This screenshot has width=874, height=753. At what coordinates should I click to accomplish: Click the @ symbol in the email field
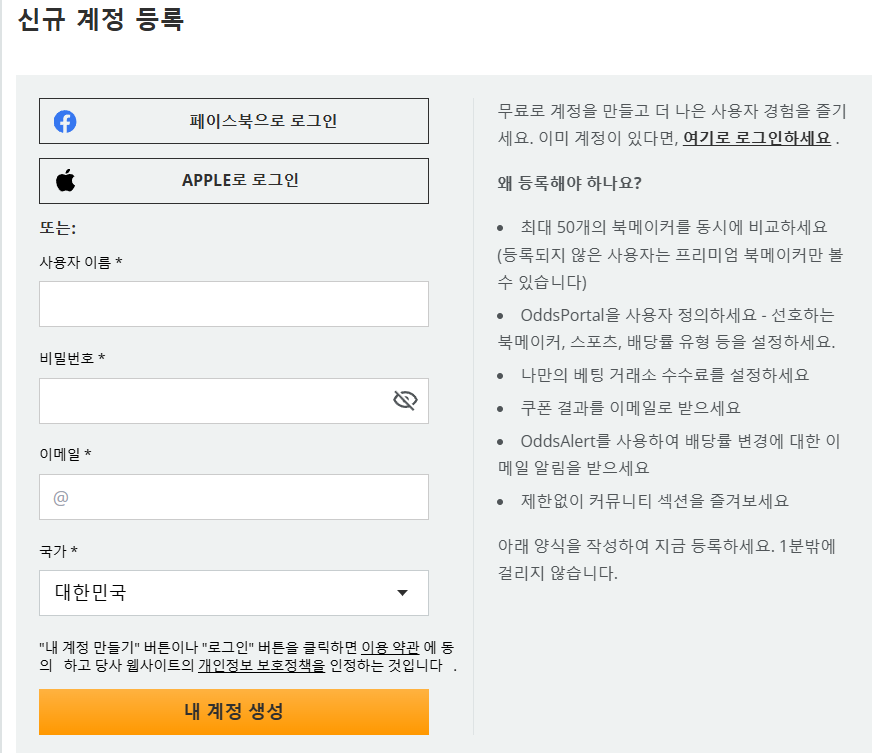click(61, 497)
